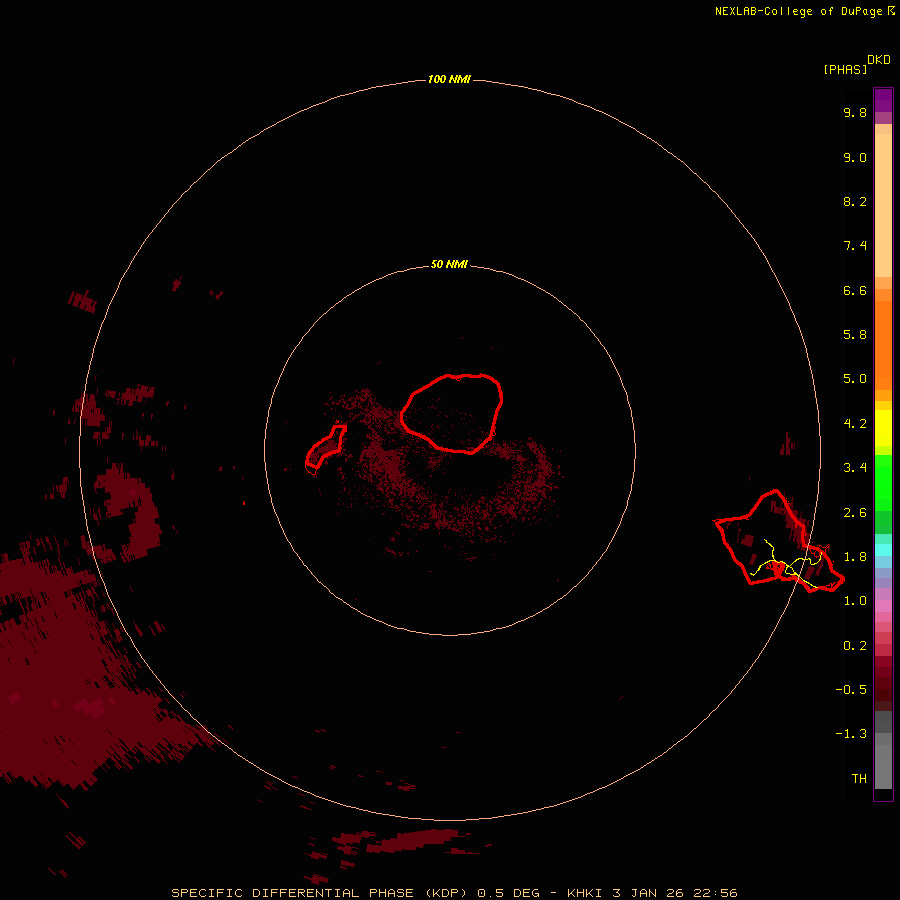Click the KDP product caption at bottom
Image resolution: width=900 pixels, height=900 pixels.
point(454,893)
